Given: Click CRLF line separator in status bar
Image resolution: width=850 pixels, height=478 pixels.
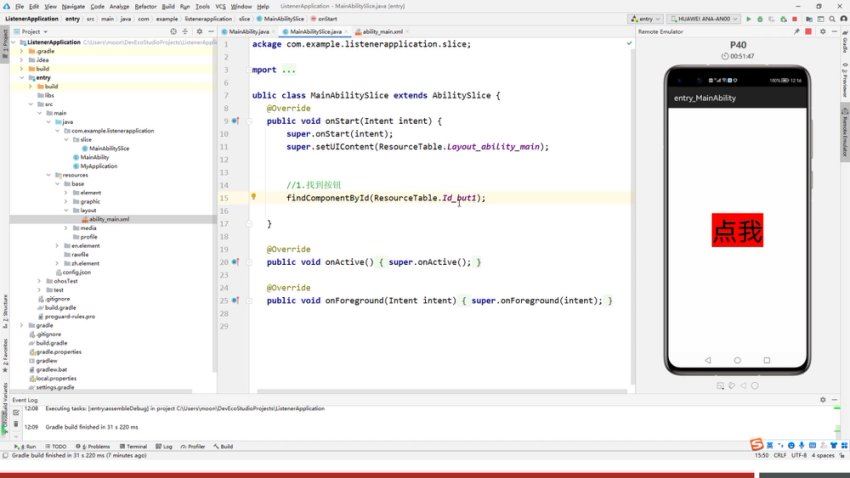Looking at the screenshot, I should coord(780,456).
